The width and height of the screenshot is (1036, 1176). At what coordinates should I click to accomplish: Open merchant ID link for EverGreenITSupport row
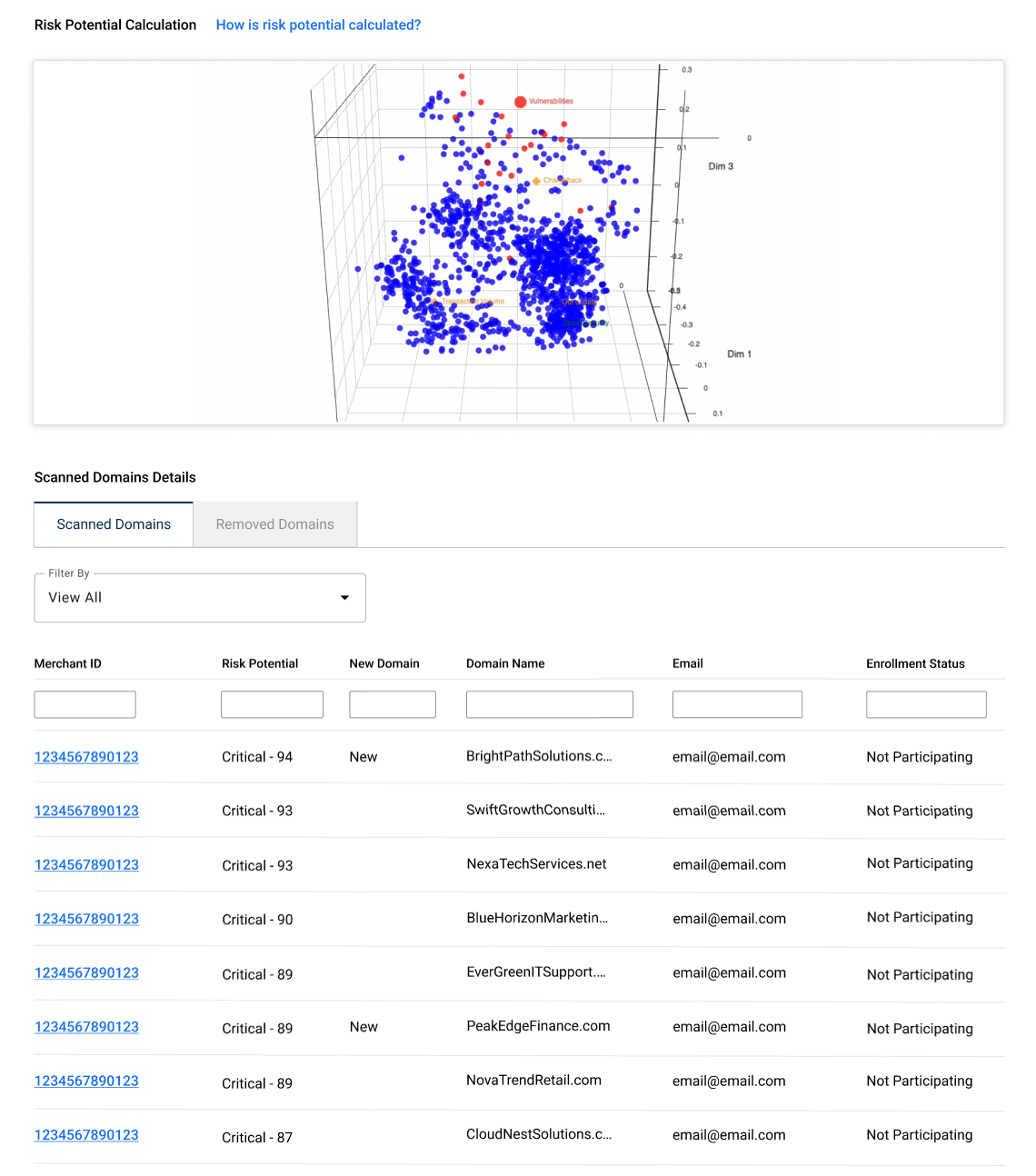click(86, 973)
